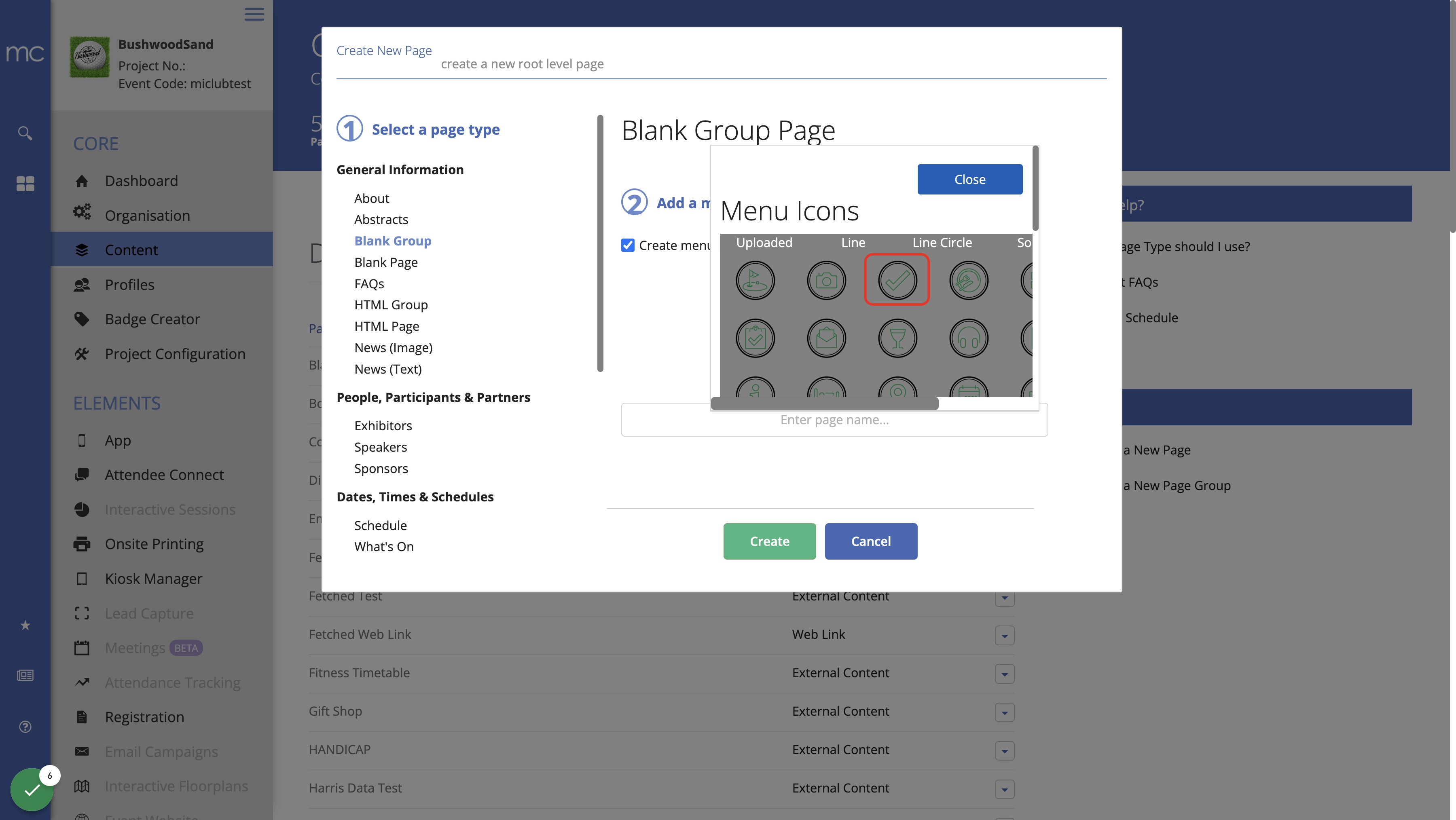The image size is (1456, 820).
Task: Click the Project Configuration tools icon
Action: 81,354
